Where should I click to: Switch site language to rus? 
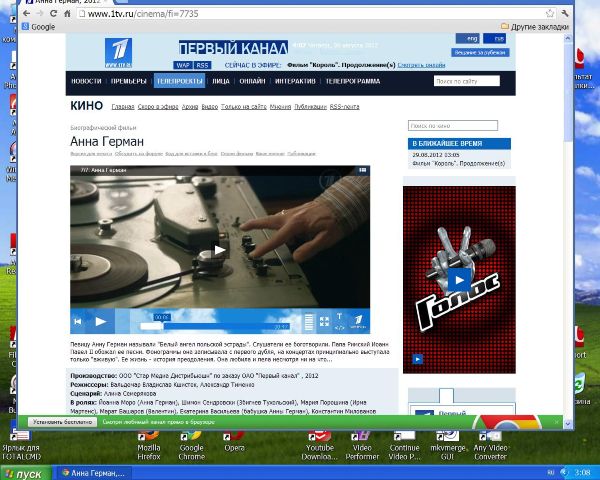494,39
